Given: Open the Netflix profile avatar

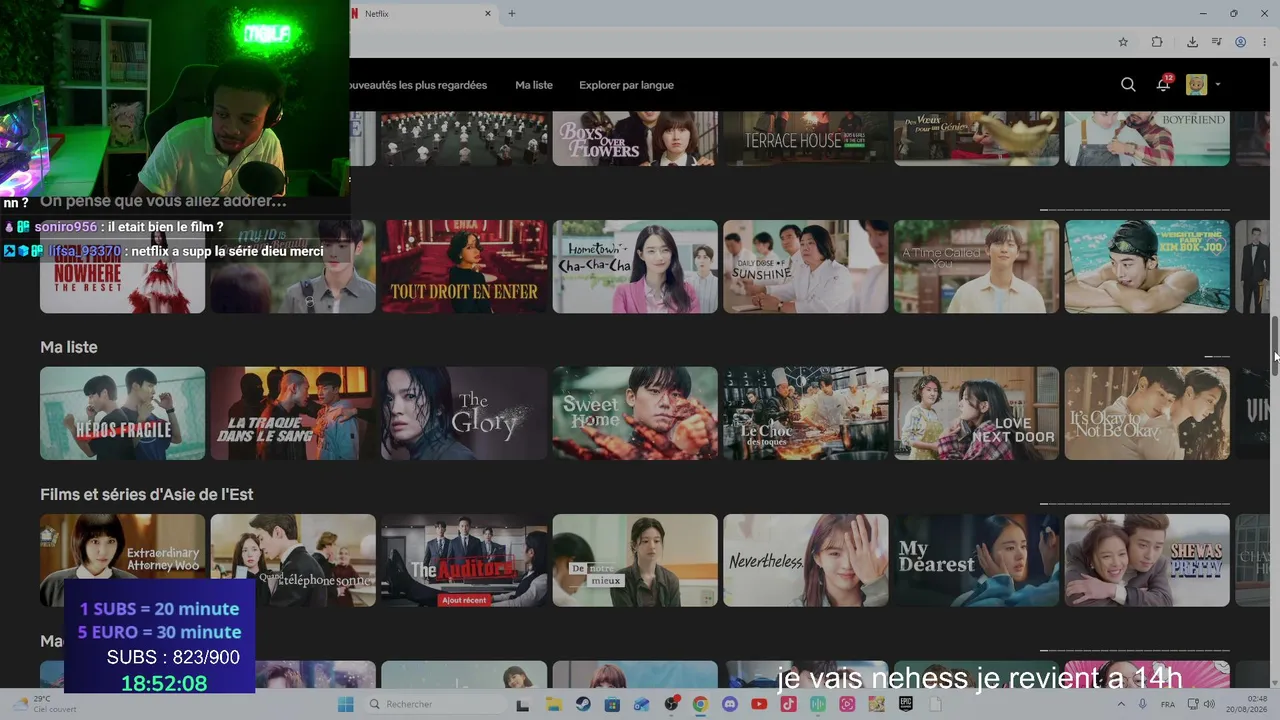Looking at the screenshot, I should 1196,85.
